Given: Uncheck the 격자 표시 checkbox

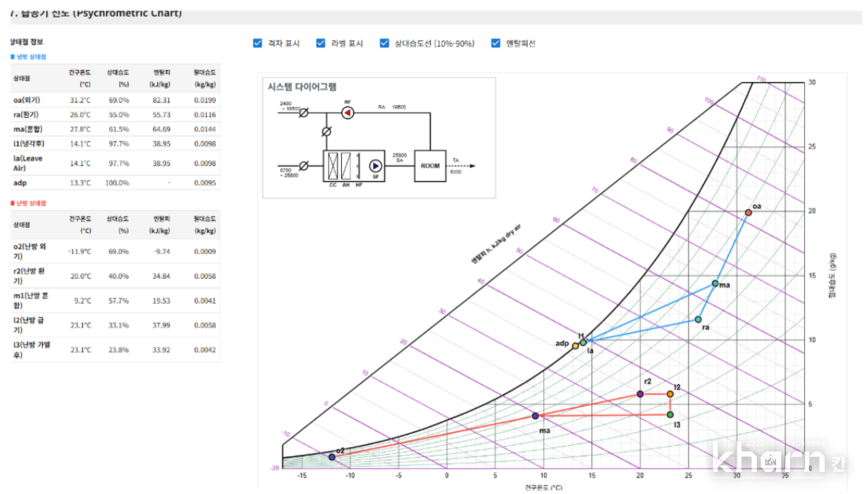Looking at the screenshot, I should click(x=258, y=43).
